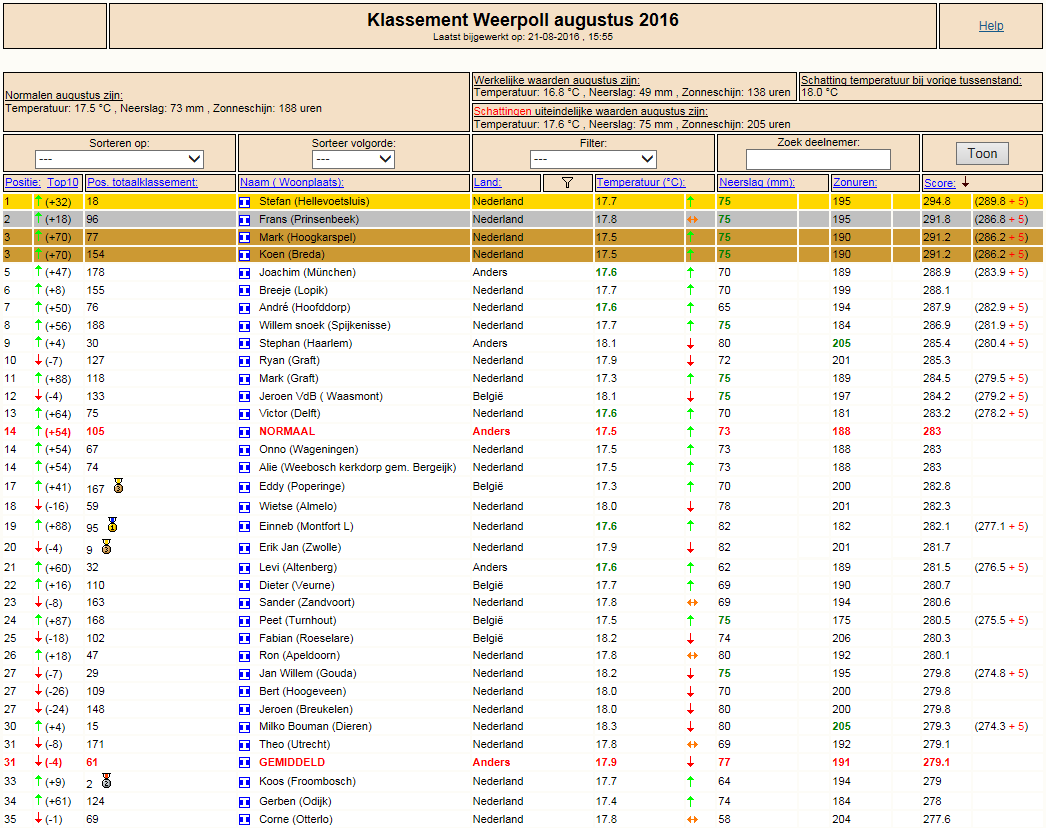Viewport: 1046px width, 828px height.
Task: Click blue info icon next to Stefan (Hellevoetsluis)
Action: pyautogui.click(x=245, y=202)
